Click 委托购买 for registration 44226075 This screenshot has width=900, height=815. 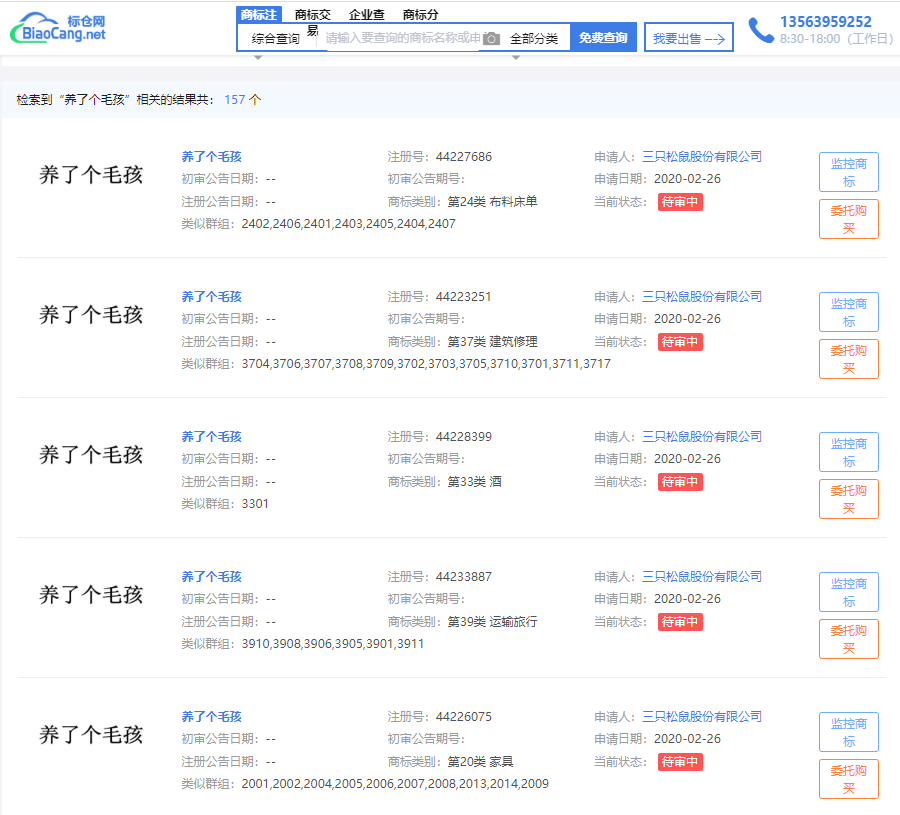click(x=849, y=779)
